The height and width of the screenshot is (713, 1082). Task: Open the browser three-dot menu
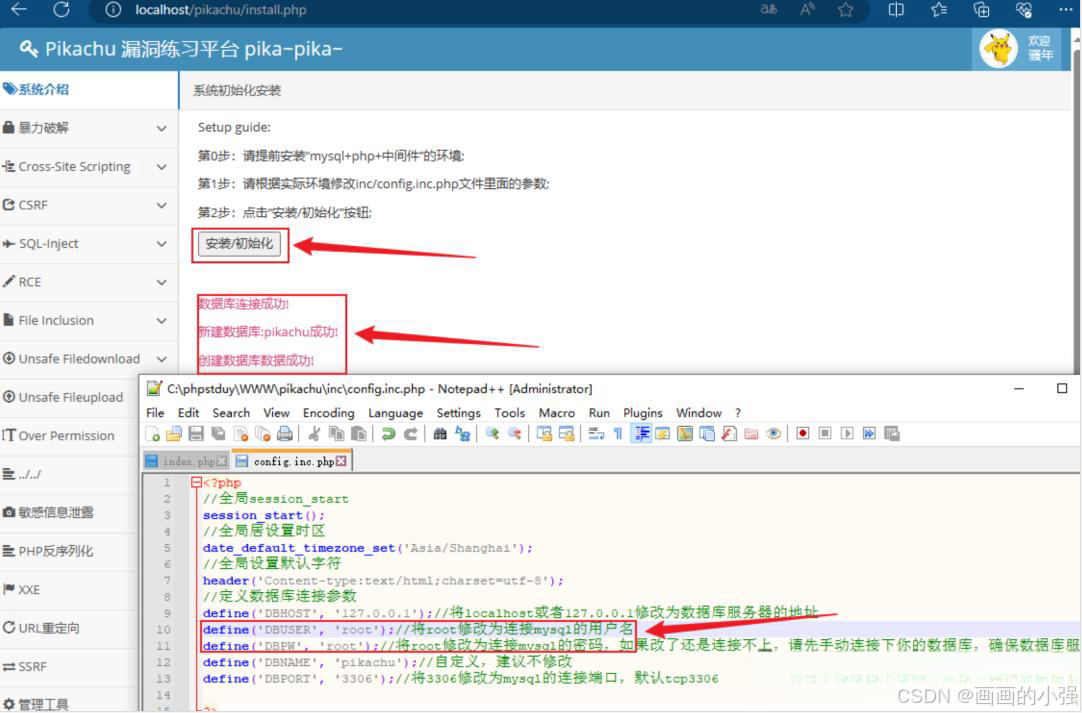coord(1065,10)
